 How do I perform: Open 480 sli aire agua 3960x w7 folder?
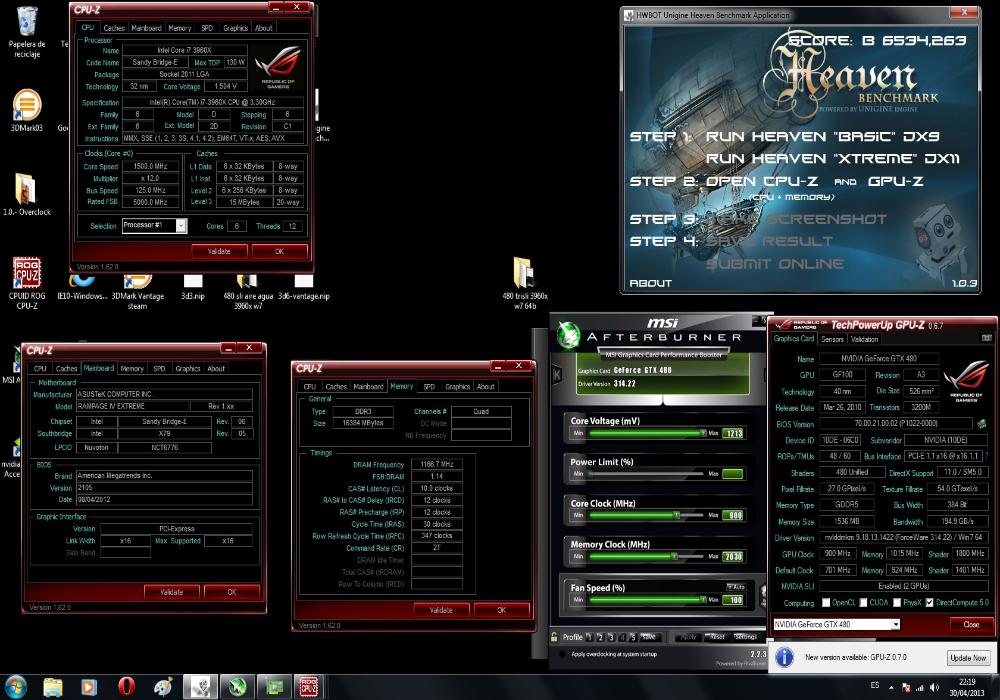point(247,292)
